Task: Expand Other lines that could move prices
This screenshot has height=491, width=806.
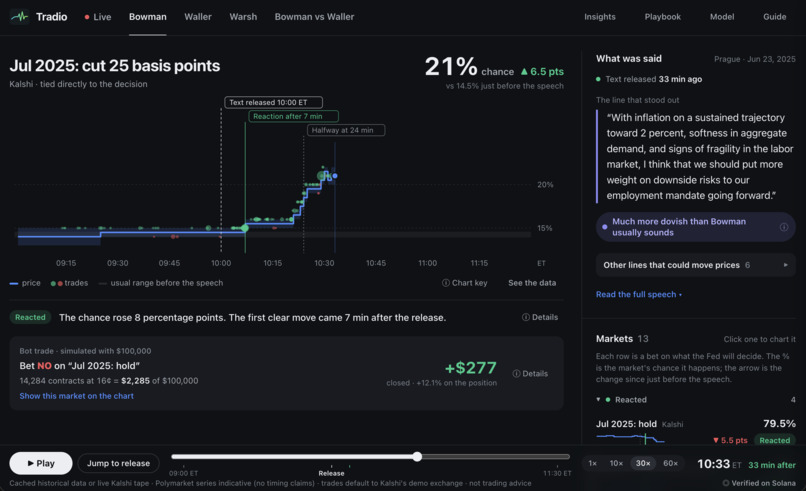Action: 695,265
